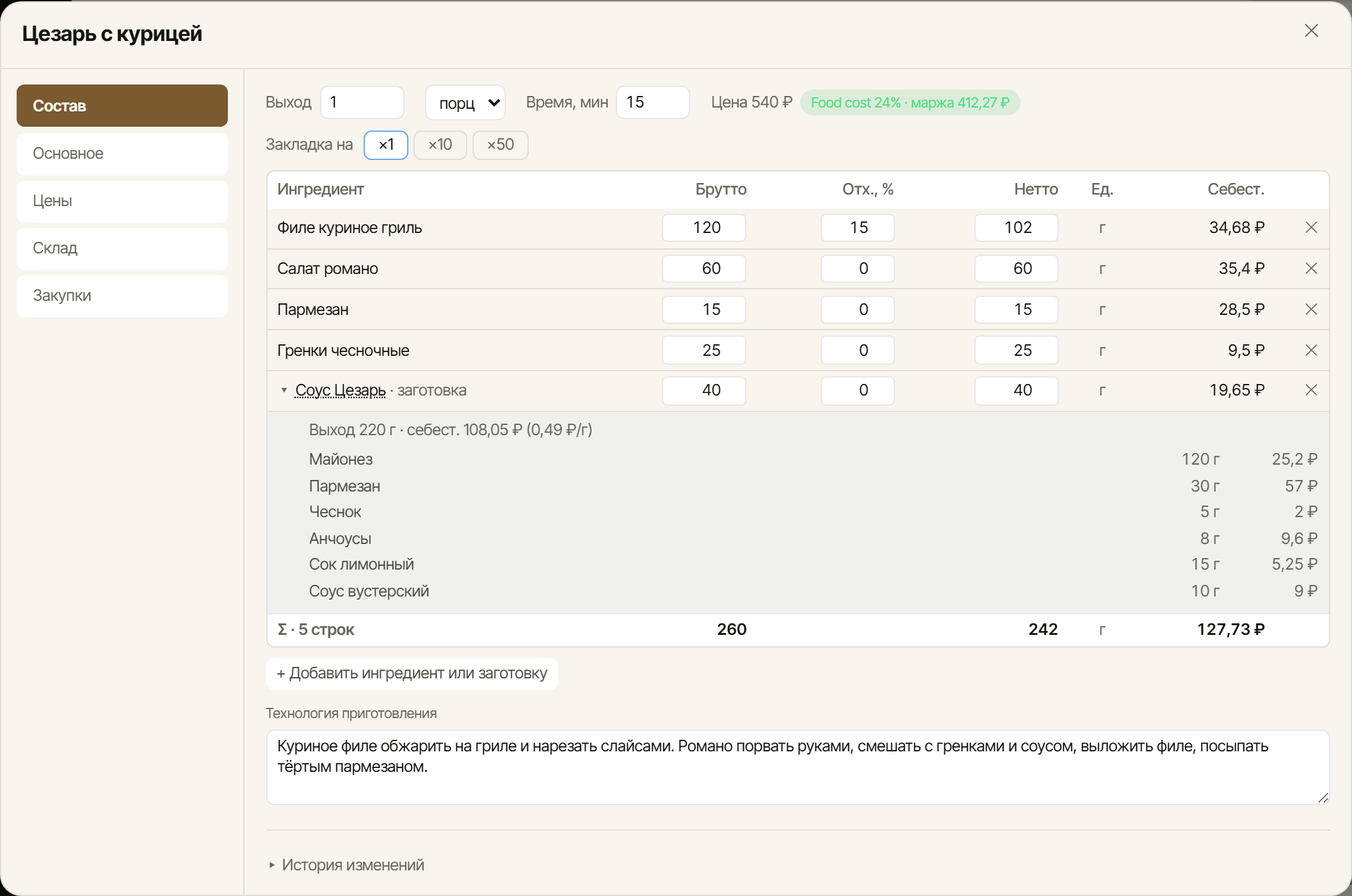Viewport: 1352px width, 896px height.
Task: Select ×1 batch multiplier
Action: (386, 145)
